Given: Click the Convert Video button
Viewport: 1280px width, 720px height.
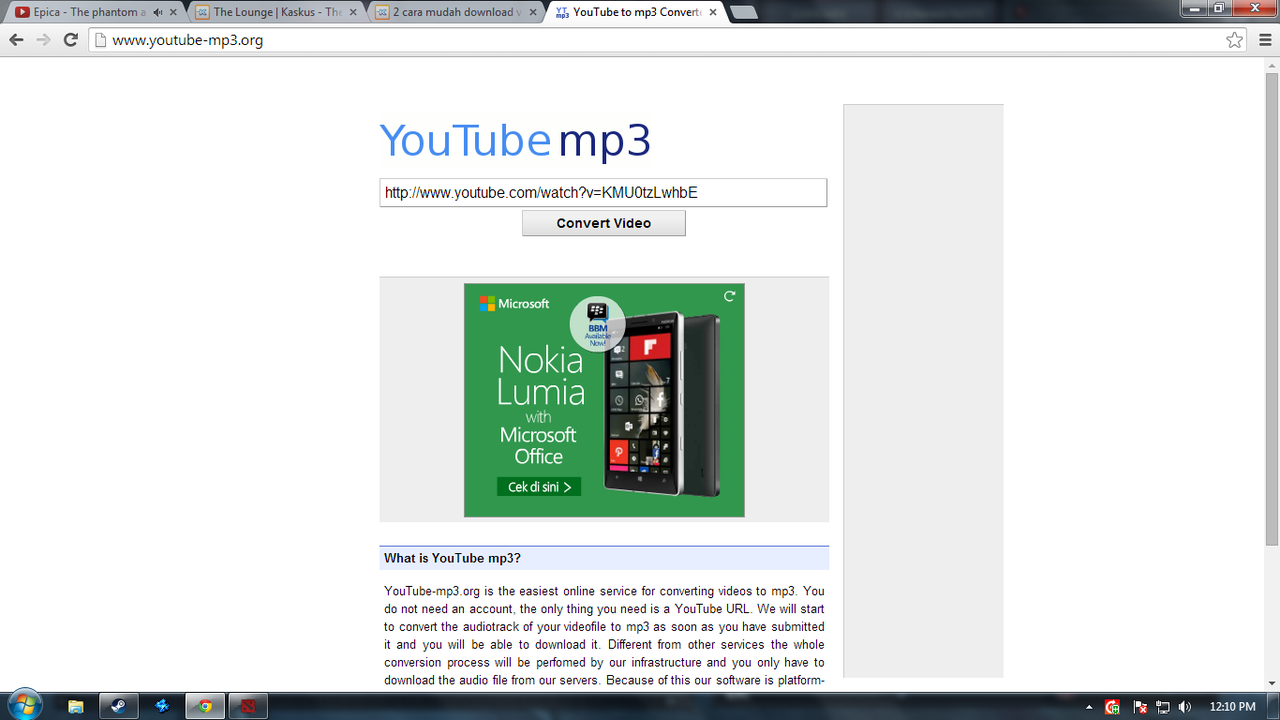Looking at the screenshot, I should [x=604, y=223].
